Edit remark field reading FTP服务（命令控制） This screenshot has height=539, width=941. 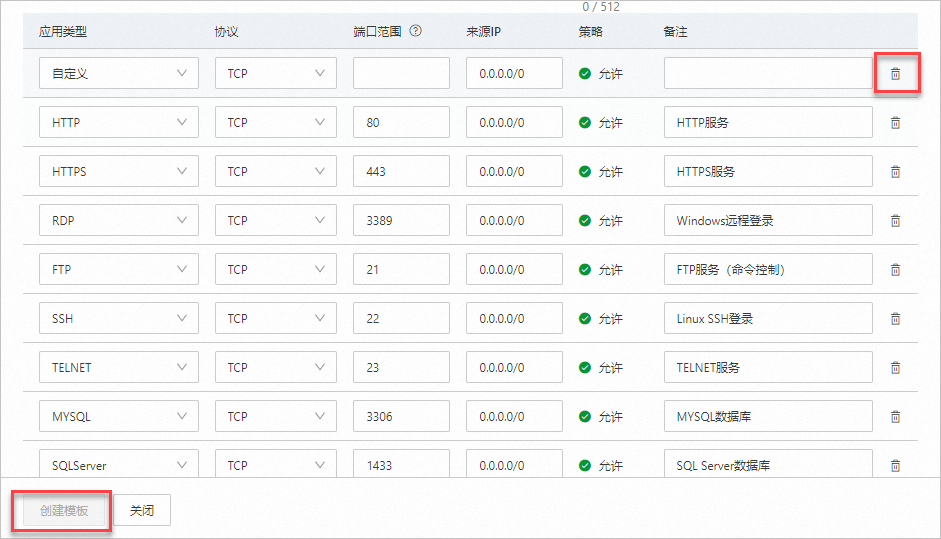[x=768, y=270]
